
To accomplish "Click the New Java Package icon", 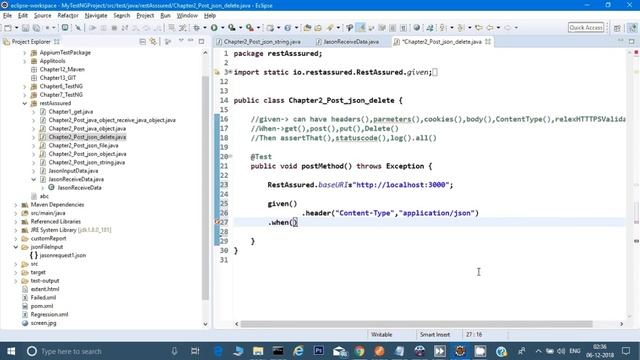I will 270,28.
